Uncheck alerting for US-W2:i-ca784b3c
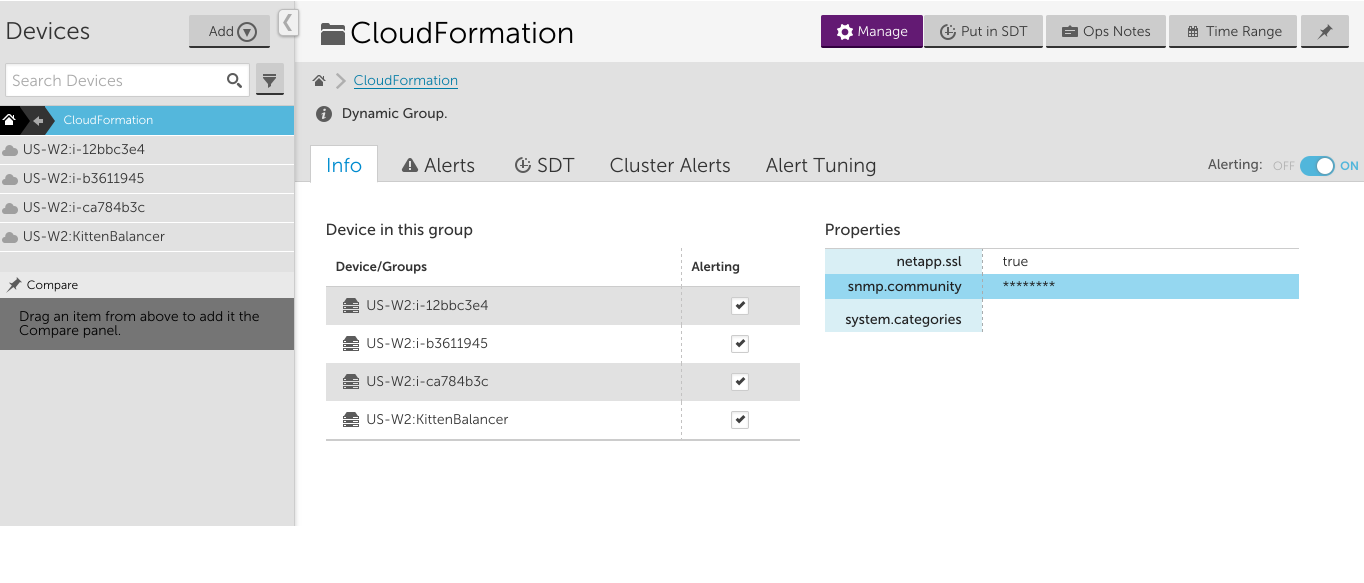 pos(740,382)
